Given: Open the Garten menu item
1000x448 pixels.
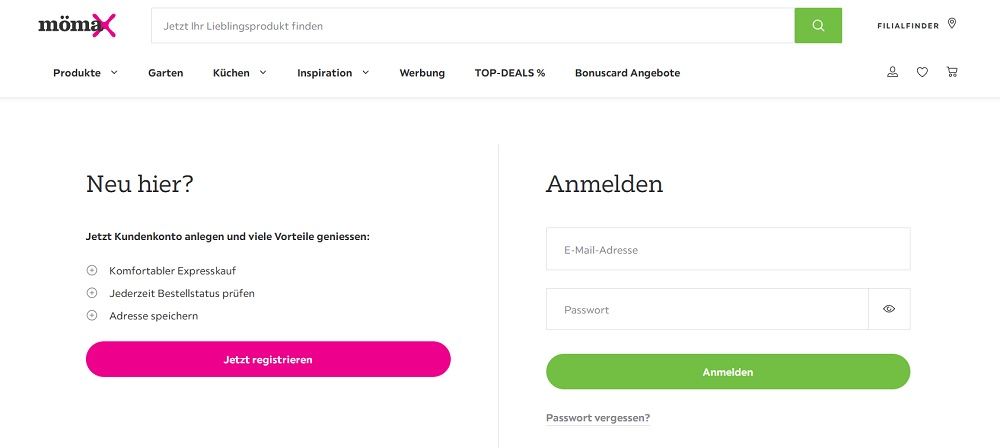Looking at the screenshot, I should click(x=166, y=73).
